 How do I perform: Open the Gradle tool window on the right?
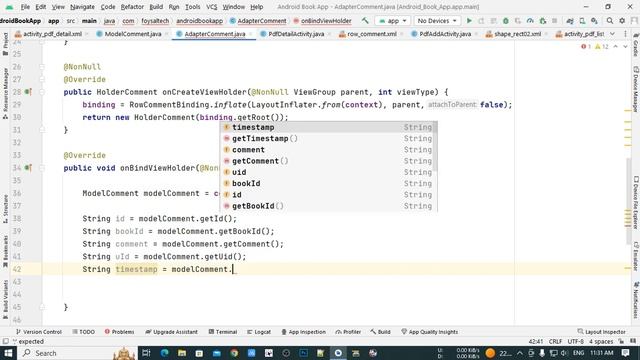click(x=636, y=45)
